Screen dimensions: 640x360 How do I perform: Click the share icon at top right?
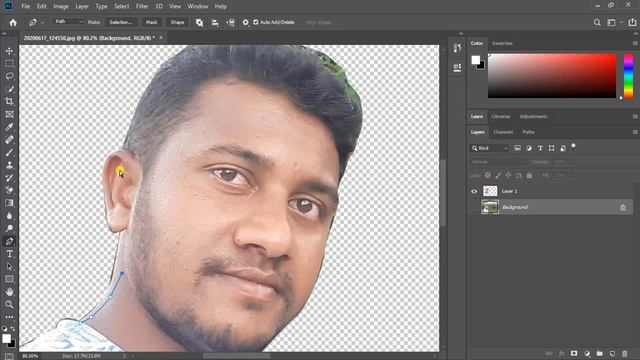(x=632, y=22)
